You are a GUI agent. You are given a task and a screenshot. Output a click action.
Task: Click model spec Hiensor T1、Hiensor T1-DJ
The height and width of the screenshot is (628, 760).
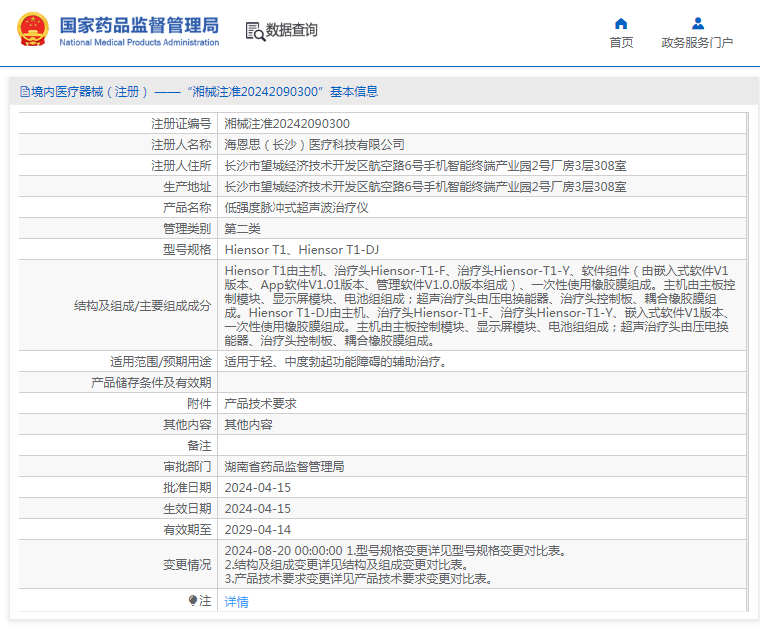[302, 250]
